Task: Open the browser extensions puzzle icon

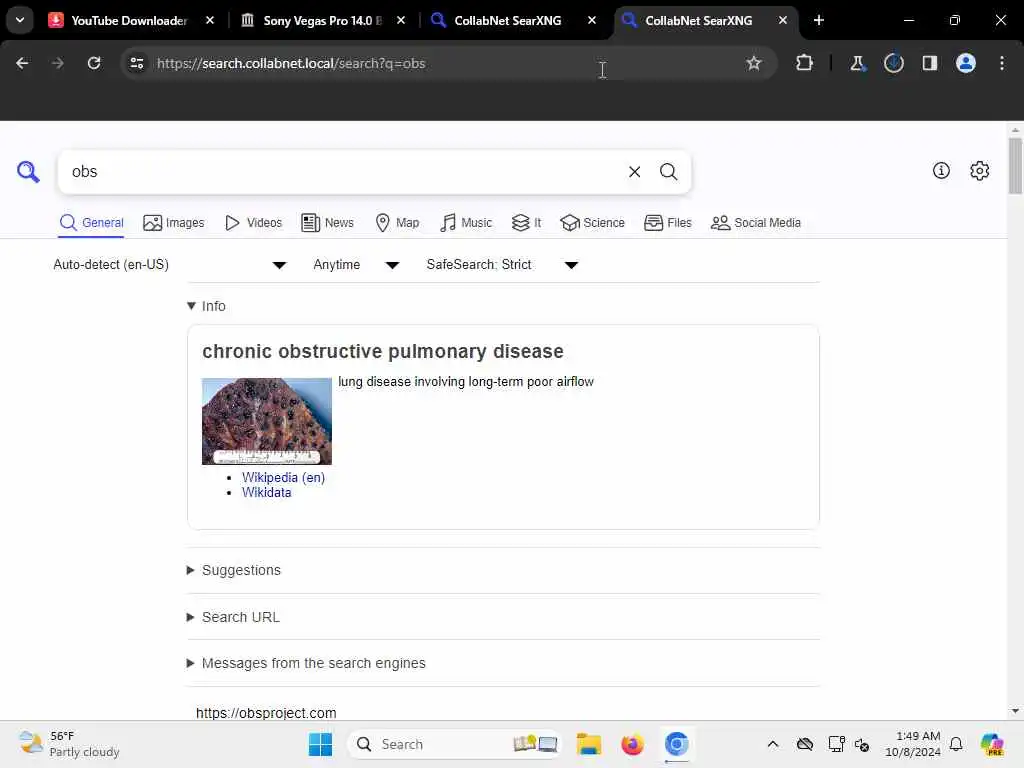Action: click(805, 63)
